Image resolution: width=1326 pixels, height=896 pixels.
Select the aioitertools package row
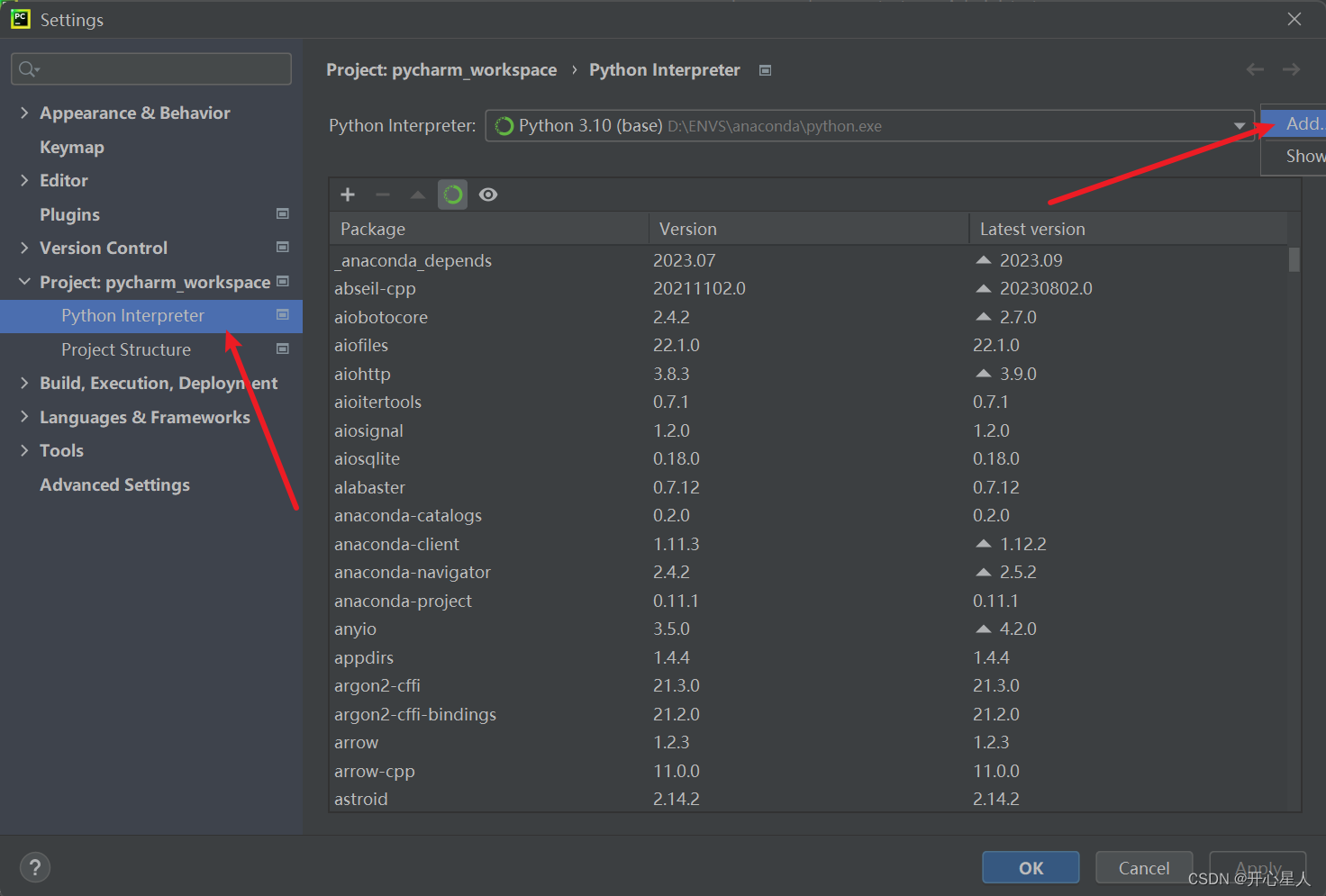point(809,402)
